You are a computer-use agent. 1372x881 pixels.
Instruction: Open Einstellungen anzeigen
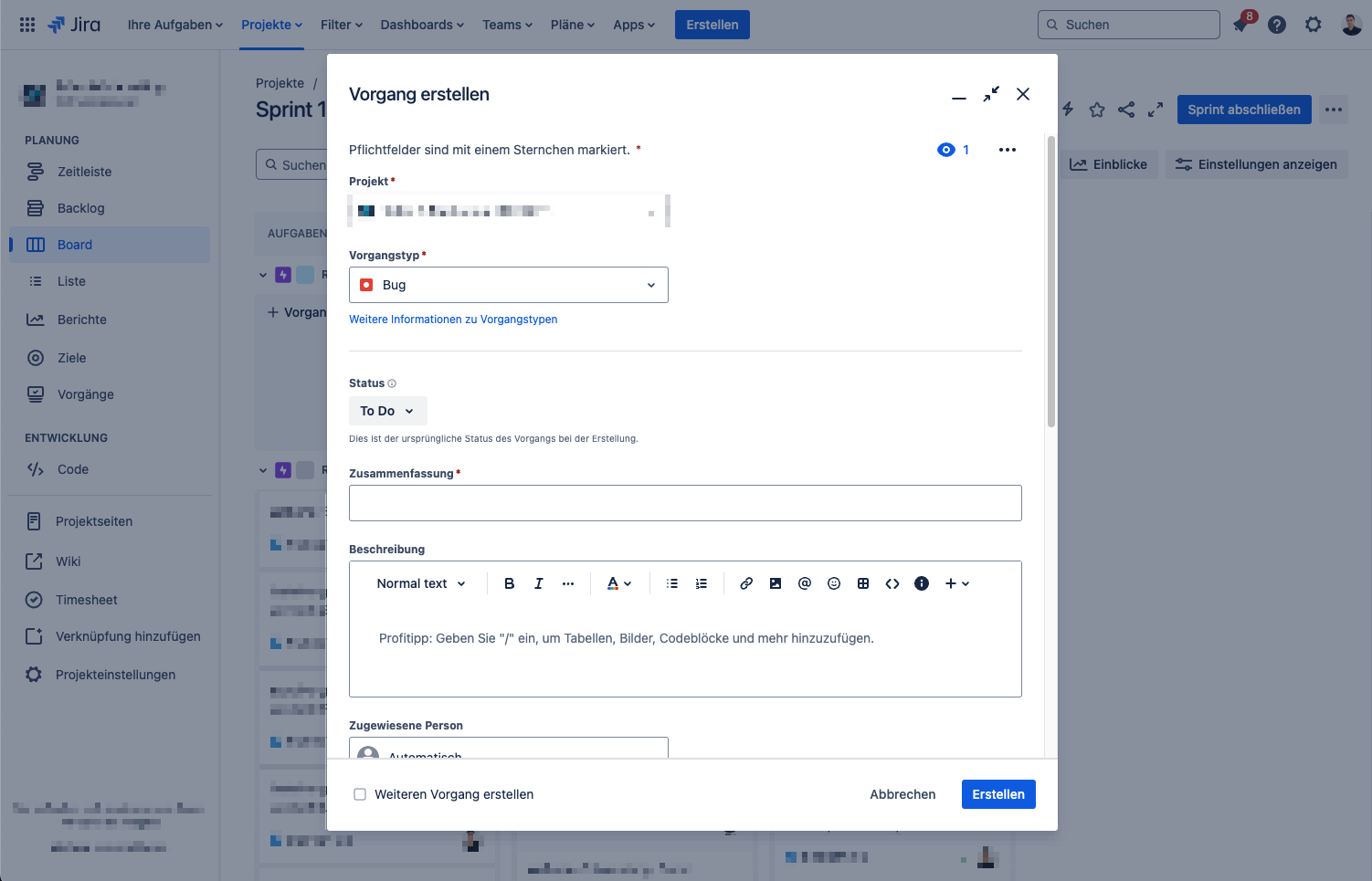click(x=1256, y=164)
